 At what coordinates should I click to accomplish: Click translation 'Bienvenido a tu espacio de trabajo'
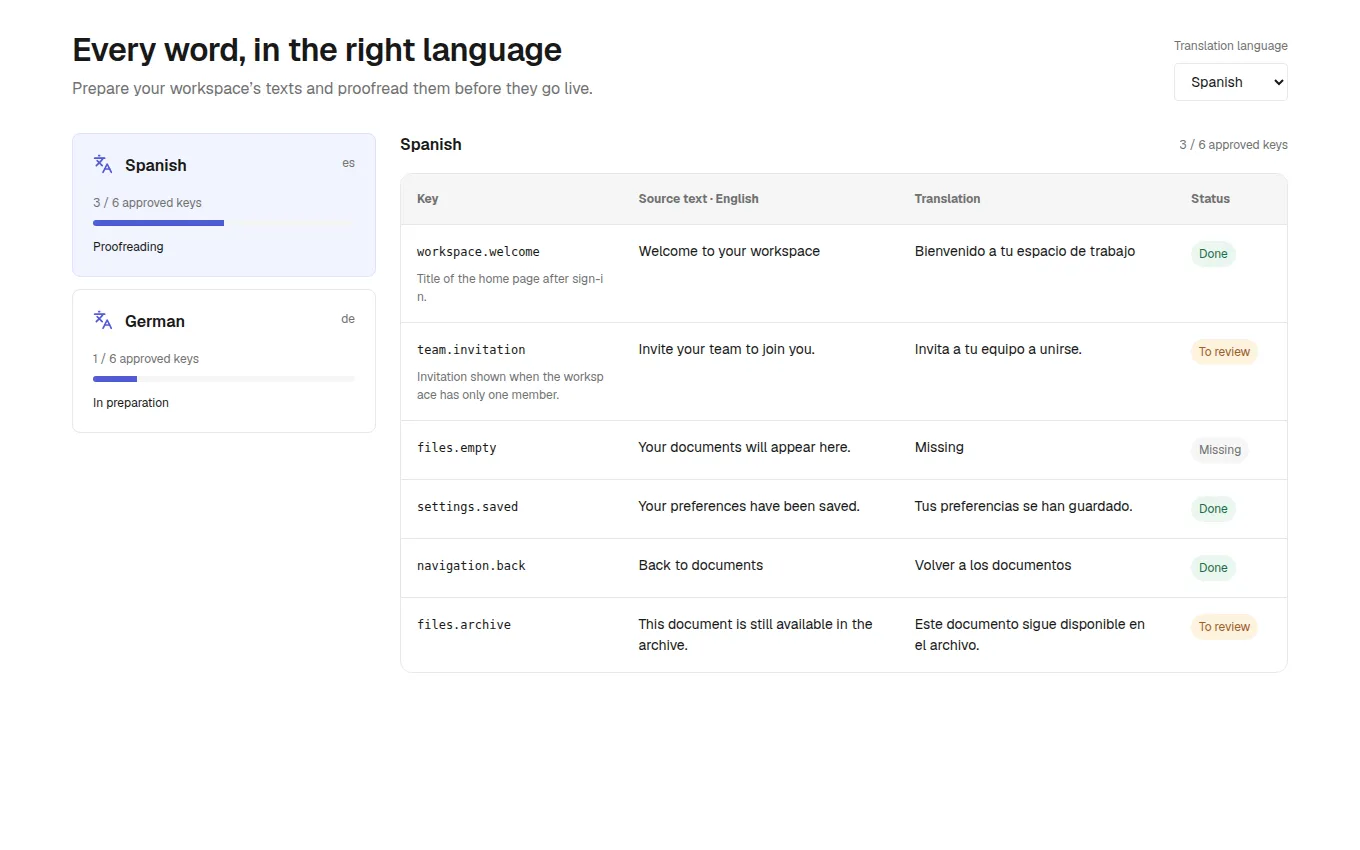pyautogui.click(x=1025, y=252)
